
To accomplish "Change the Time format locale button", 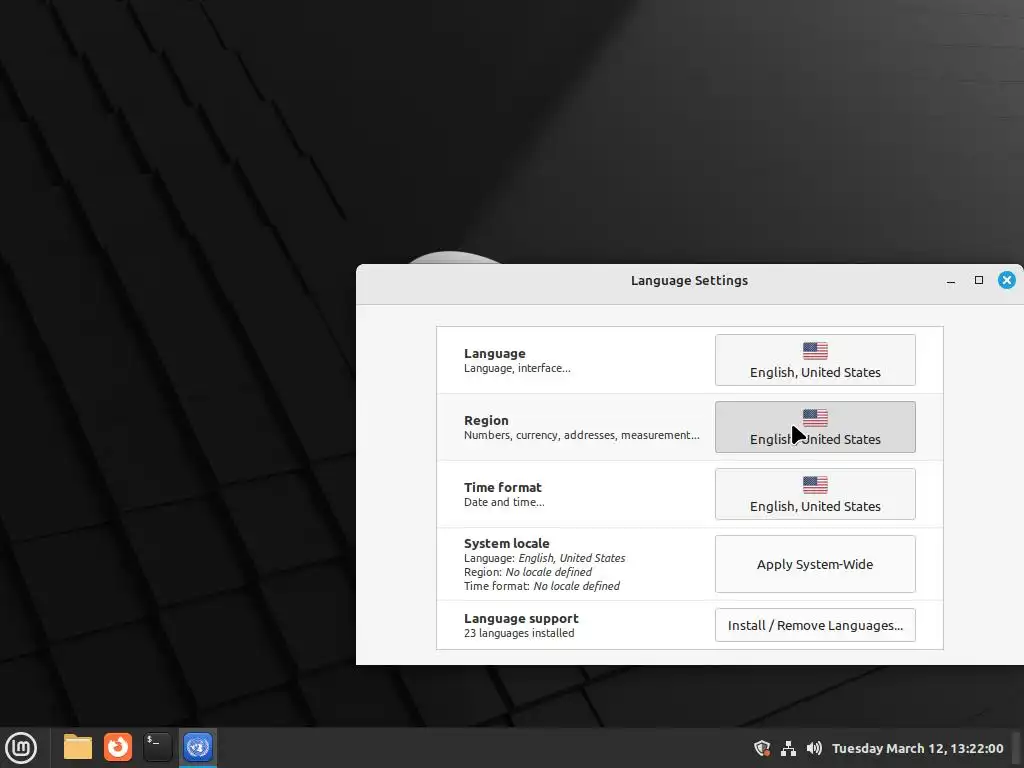I will click(x=815, y=494).
